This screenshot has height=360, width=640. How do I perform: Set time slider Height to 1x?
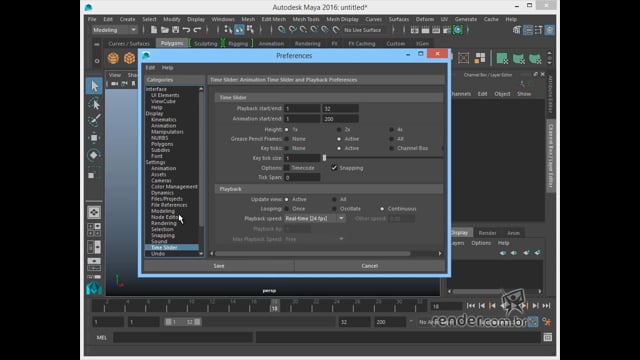(287, 129)
